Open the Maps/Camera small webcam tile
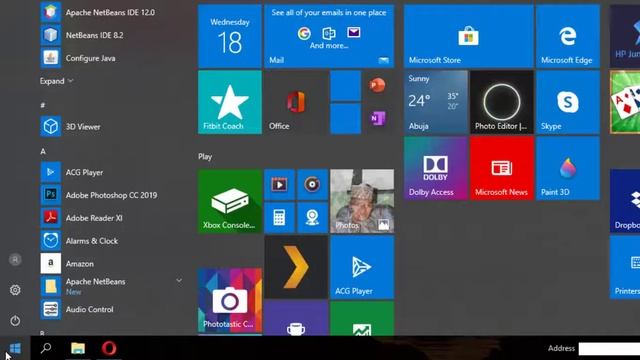640x360 pixels. (x=312, y=218)
